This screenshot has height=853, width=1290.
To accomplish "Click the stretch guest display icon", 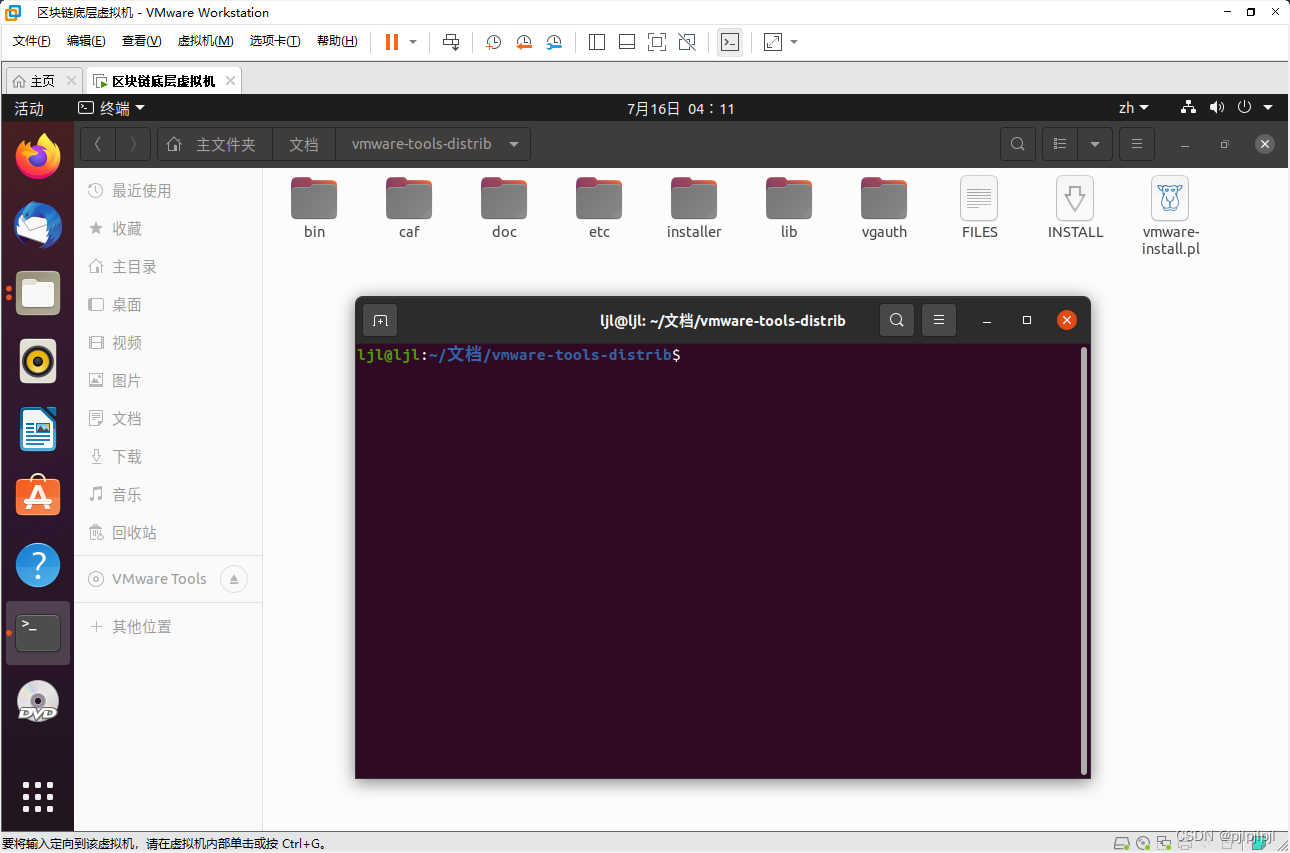I will tap(773, 42).
